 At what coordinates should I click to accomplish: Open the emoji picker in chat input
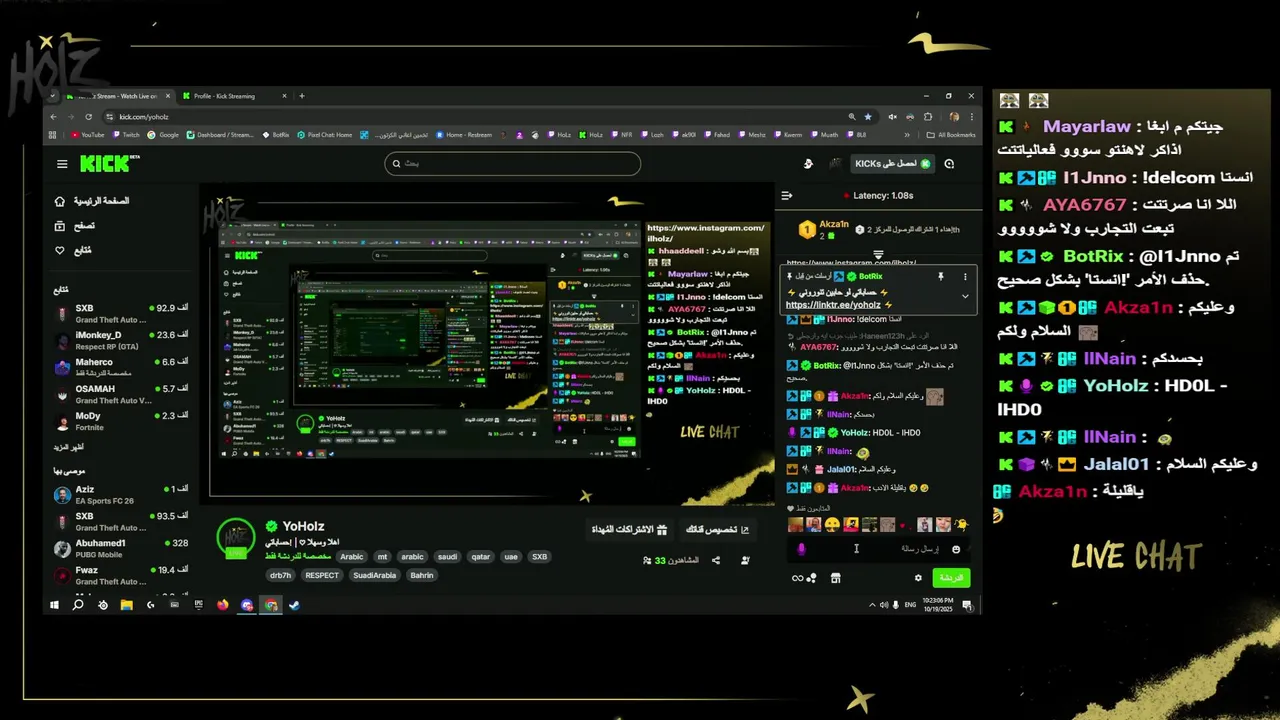956,549
